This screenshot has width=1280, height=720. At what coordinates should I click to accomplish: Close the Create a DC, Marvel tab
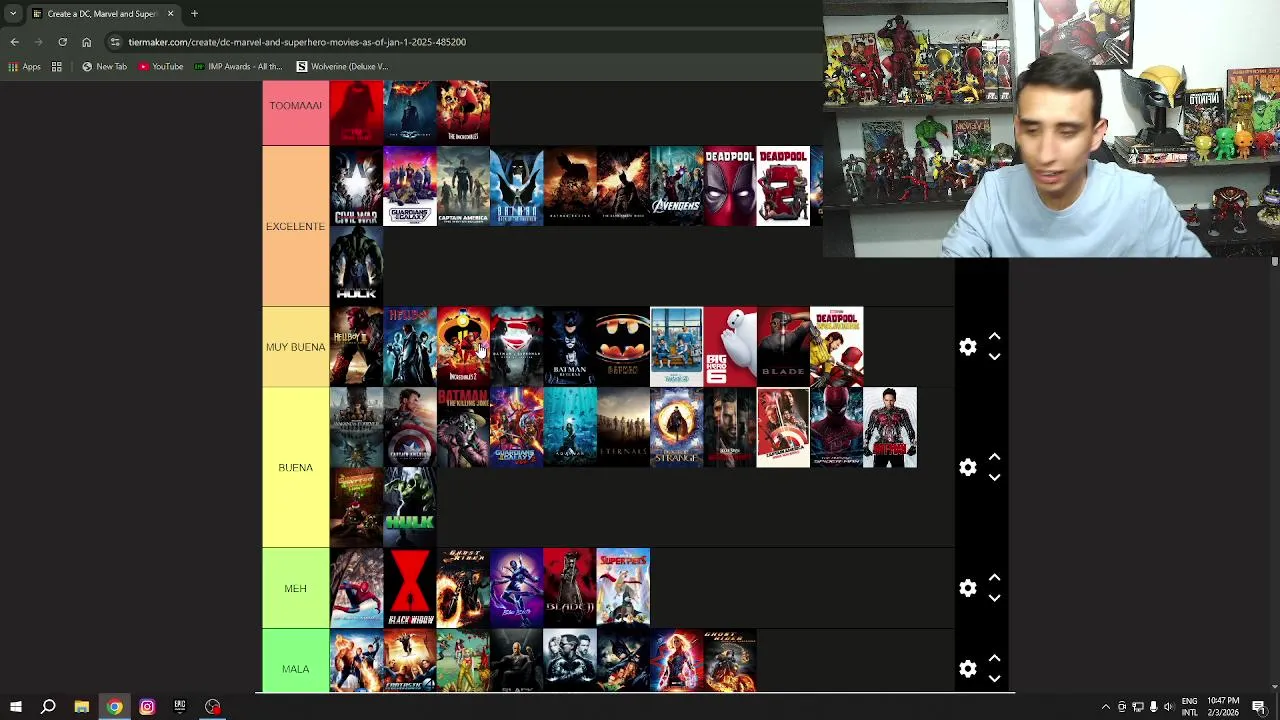(170, 14)
